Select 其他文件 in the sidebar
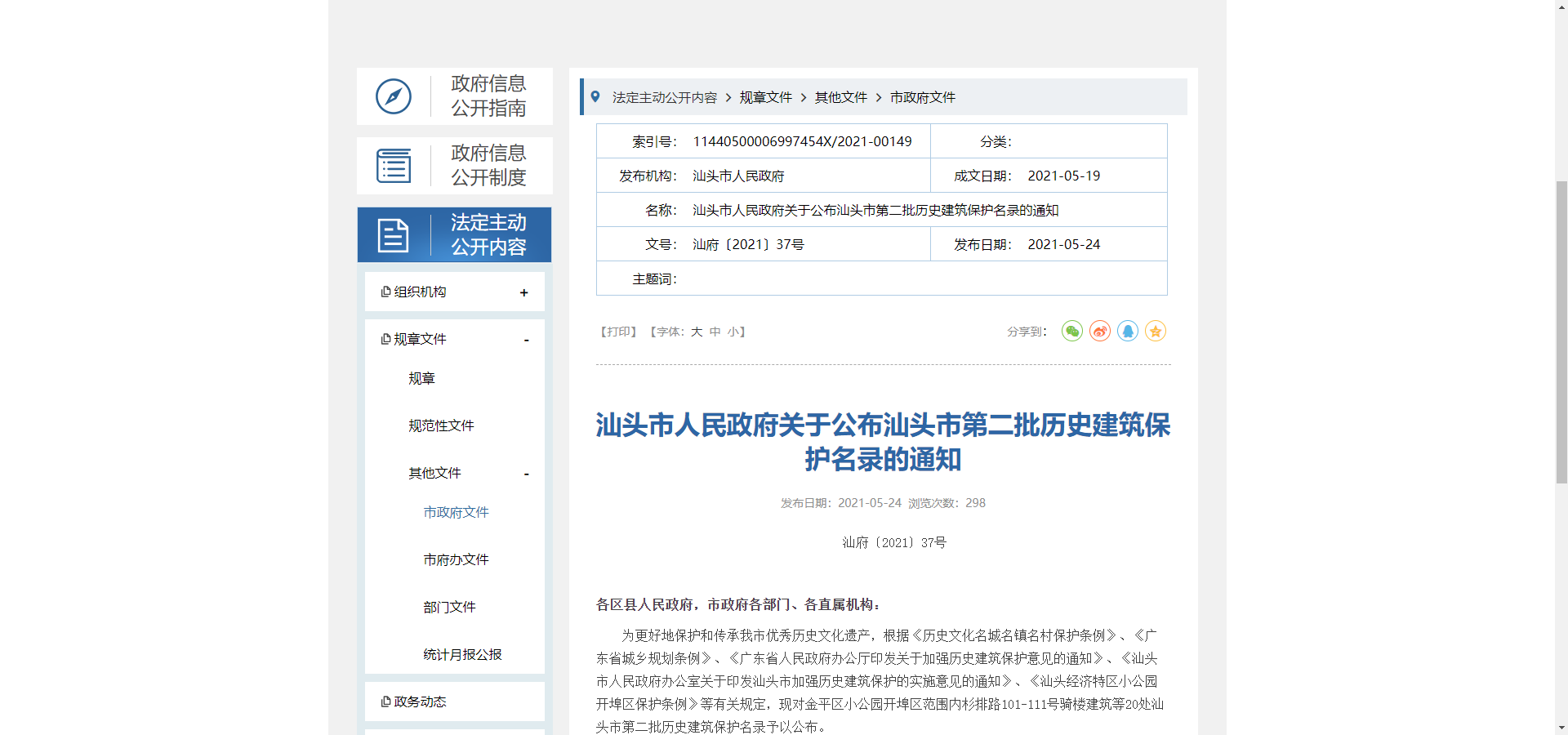1568x735 pixels. (434, 473)
